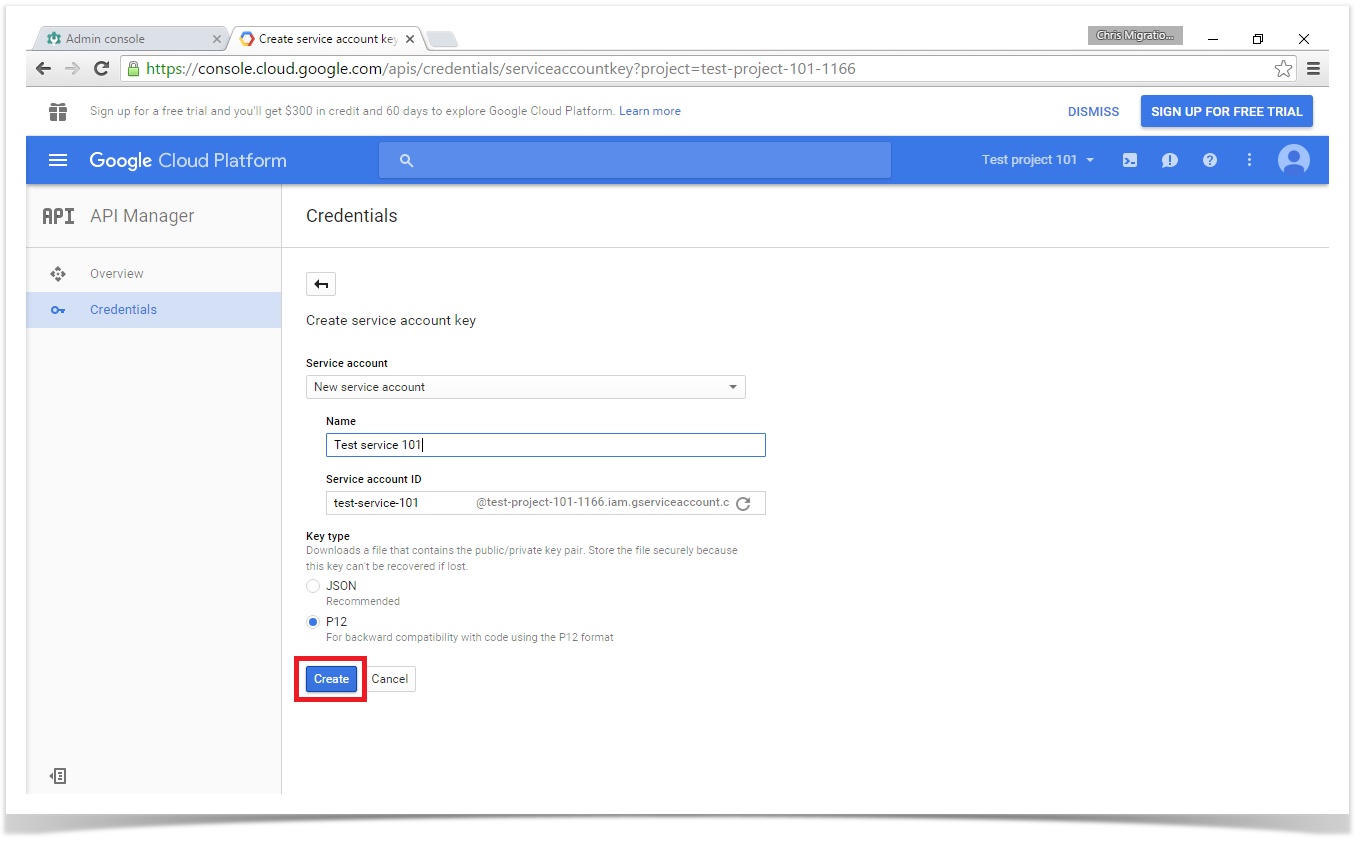Dismiss the free trial banner
This screenshot has width=1363, height=843.
1094,111
